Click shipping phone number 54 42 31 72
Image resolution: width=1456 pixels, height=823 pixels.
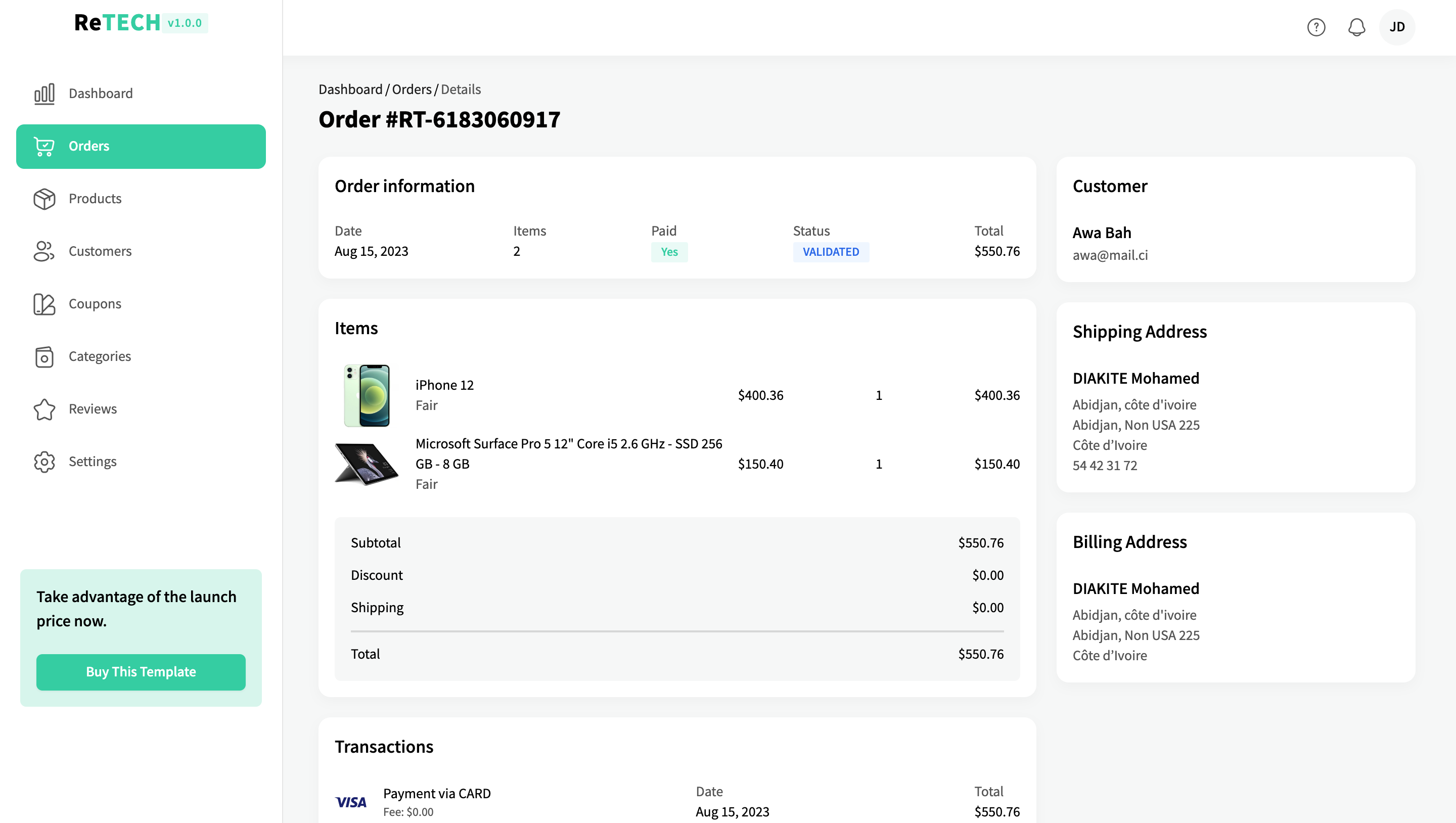point(1105,466)
